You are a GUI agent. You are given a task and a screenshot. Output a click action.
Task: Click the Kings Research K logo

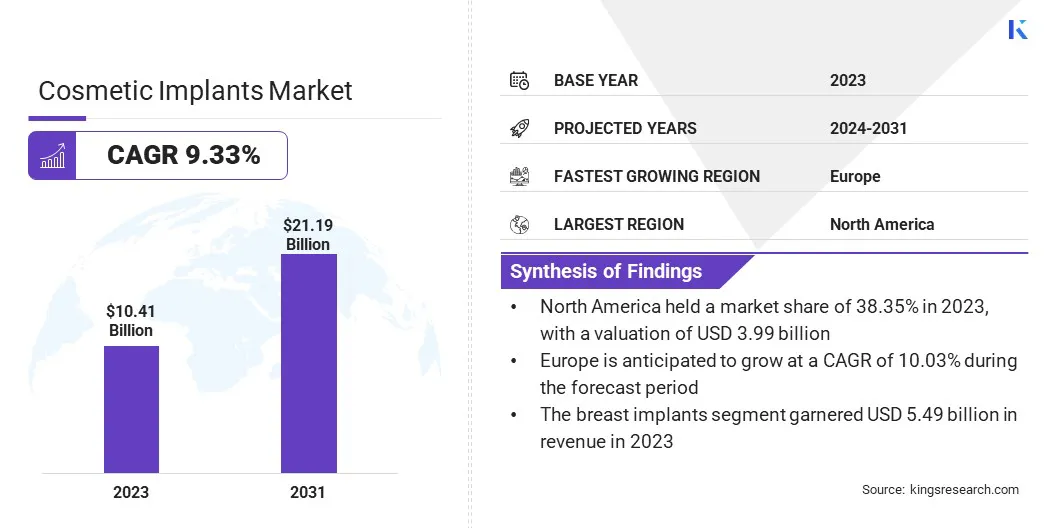tap(1017, 30)
